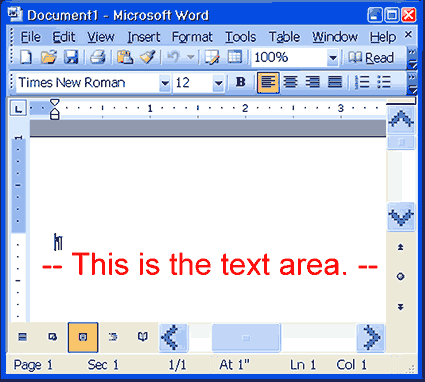
Task: Apply numbered list formatting
Action: [362, 82]
